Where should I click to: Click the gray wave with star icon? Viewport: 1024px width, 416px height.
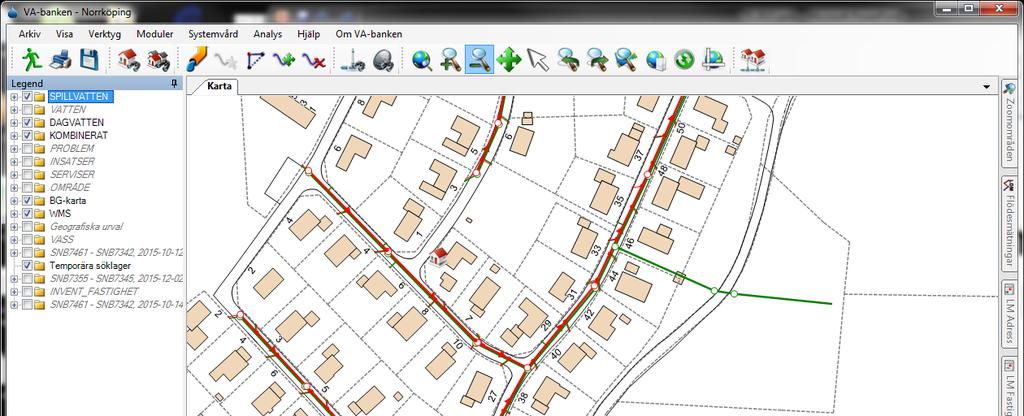pos(226,61)
